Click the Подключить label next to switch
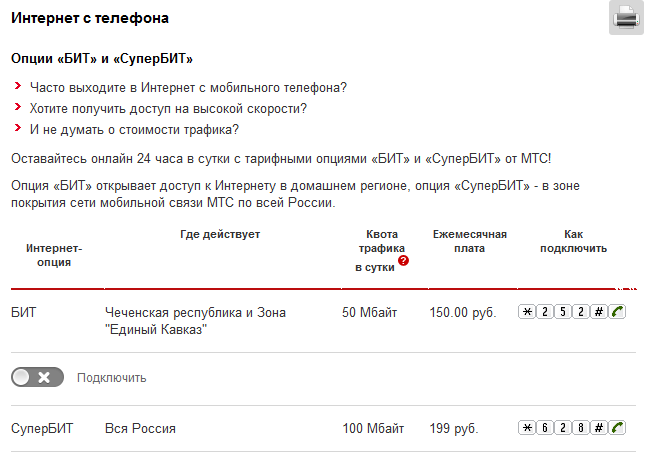646x457 pixels. [x=112, y=378]
